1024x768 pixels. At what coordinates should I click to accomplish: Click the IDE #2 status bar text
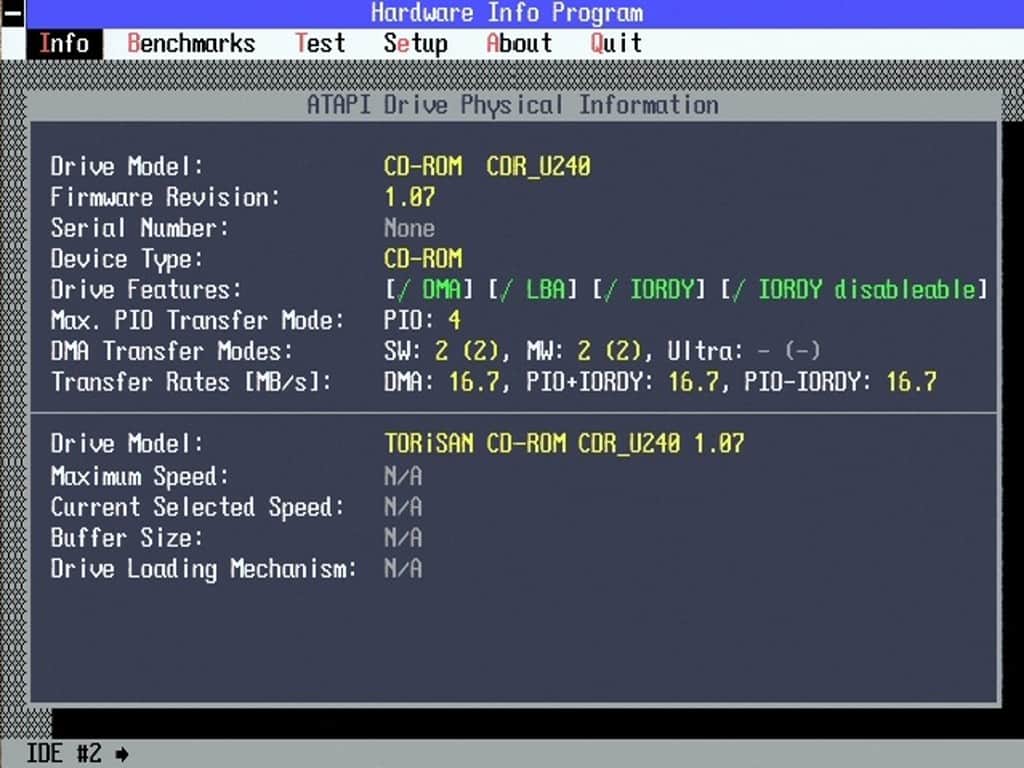click(64, 754)
